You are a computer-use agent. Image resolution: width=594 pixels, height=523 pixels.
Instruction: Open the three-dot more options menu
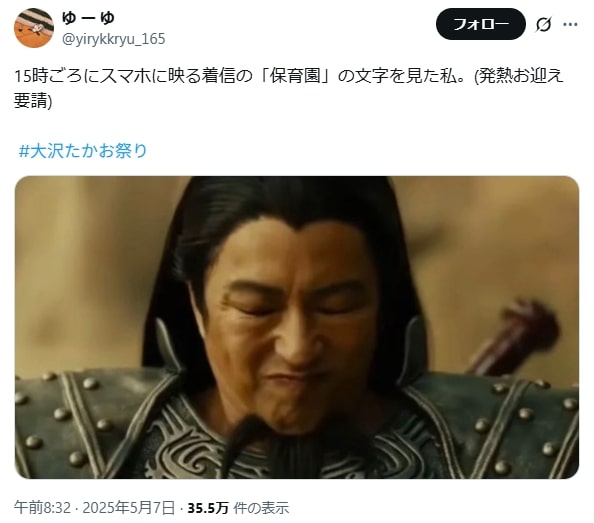pyautogui.click(x=570, y=25)
